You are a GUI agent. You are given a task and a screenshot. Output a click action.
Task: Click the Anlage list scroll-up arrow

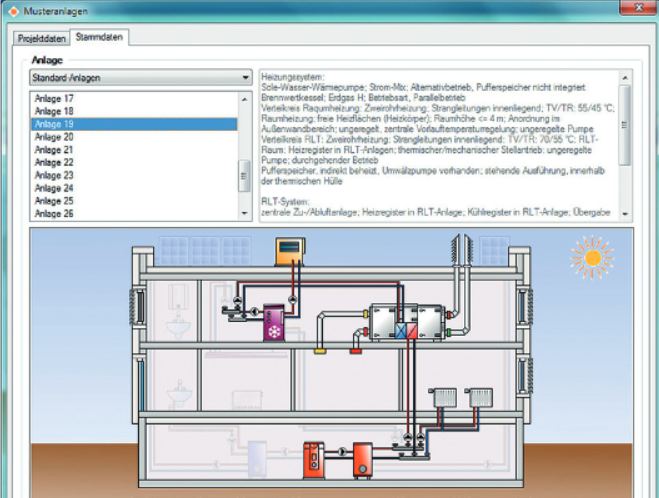(244, 99)
